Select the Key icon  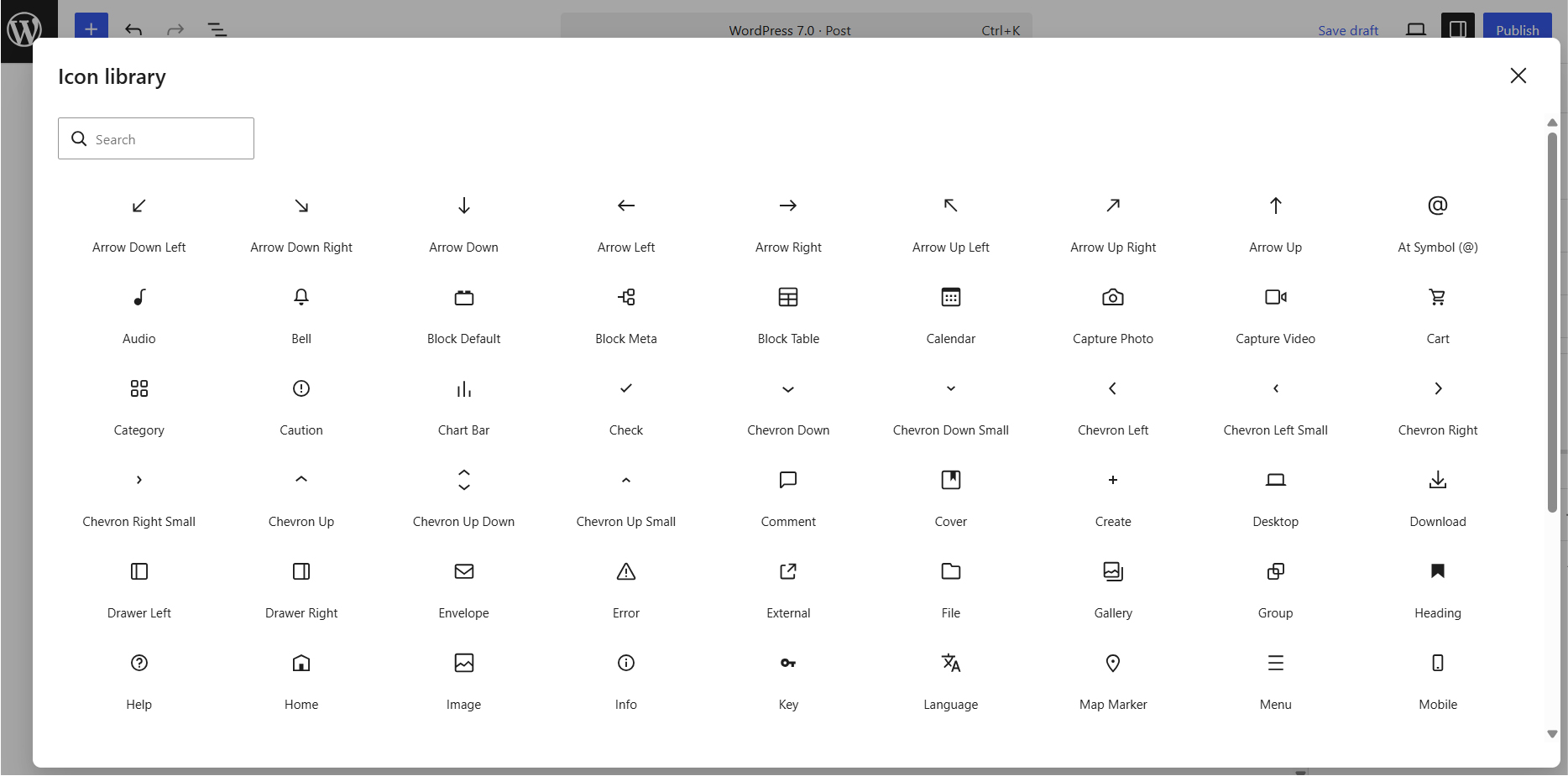click(x=788, y=663)
